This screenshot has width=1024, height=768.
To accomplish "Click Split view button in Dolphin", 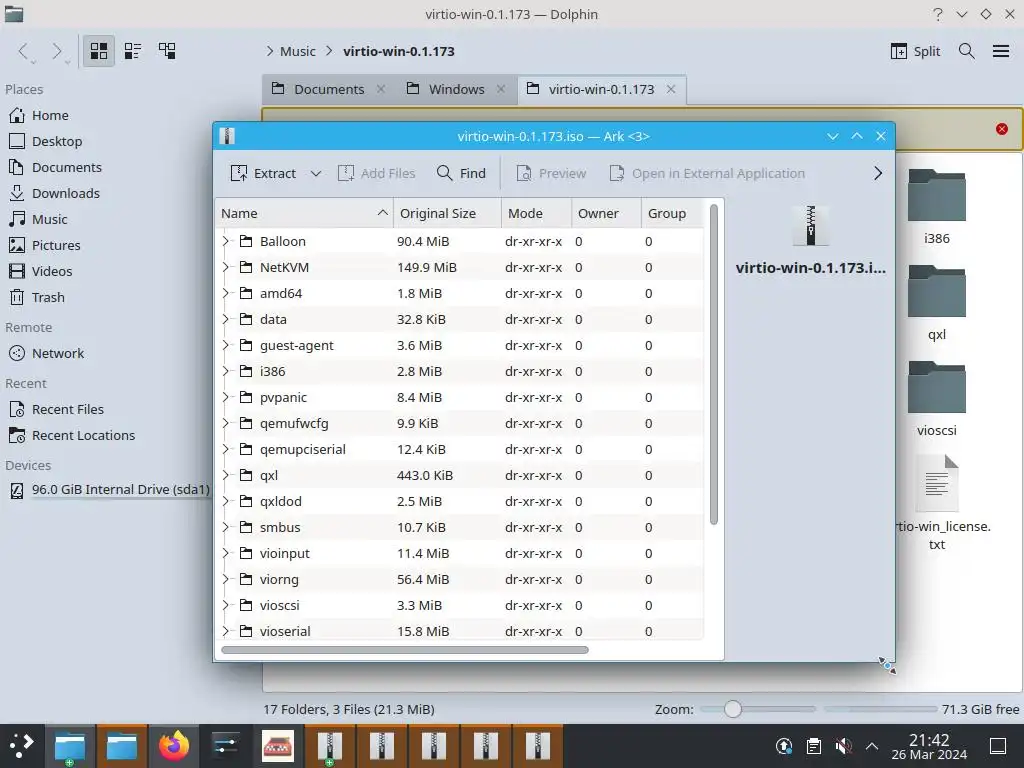I will (x=916, y=51).
